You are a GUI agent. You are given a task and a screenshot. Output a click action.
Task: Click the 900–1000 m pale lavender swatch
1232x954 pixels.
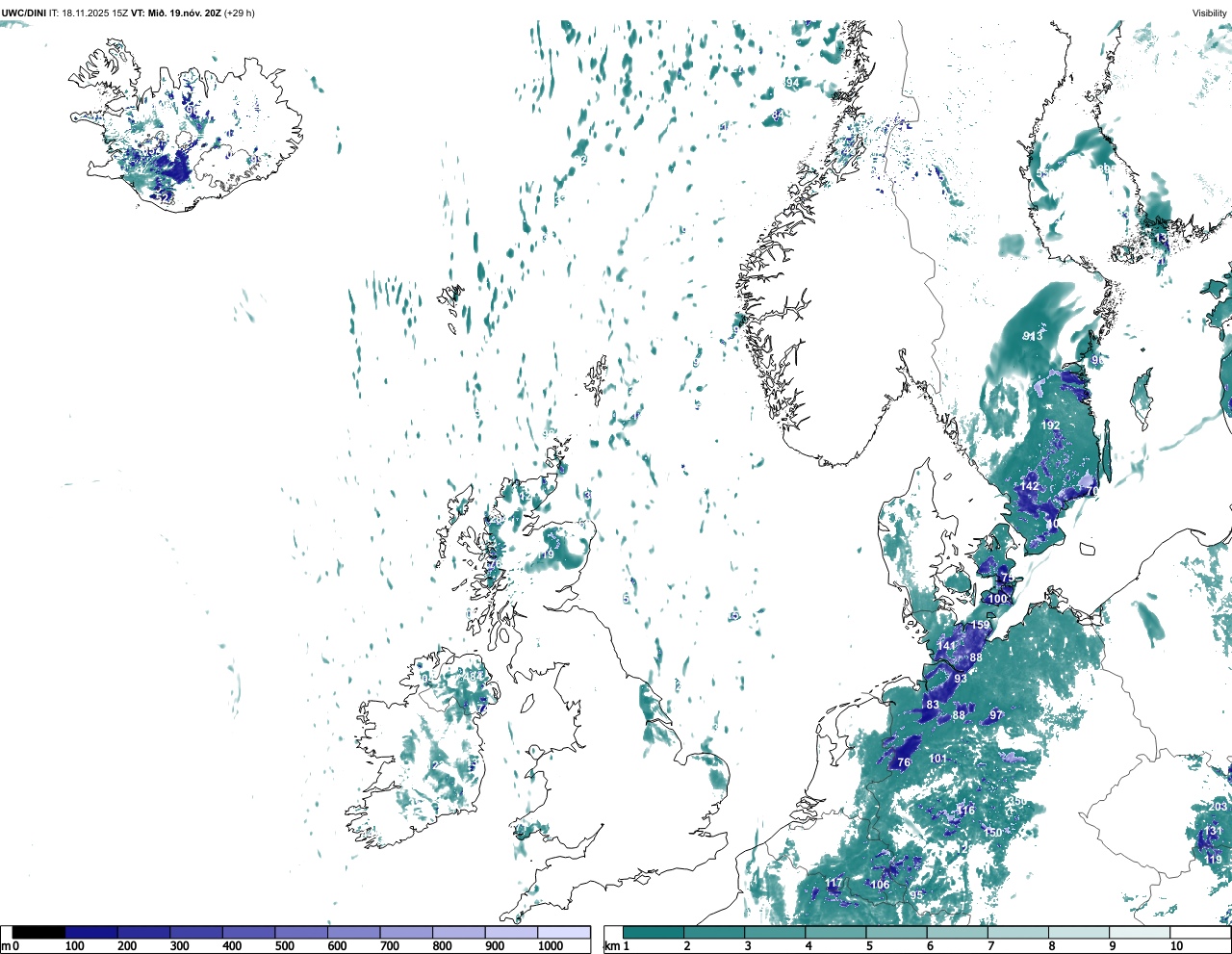pyautogui.click(x=511, y=933)
